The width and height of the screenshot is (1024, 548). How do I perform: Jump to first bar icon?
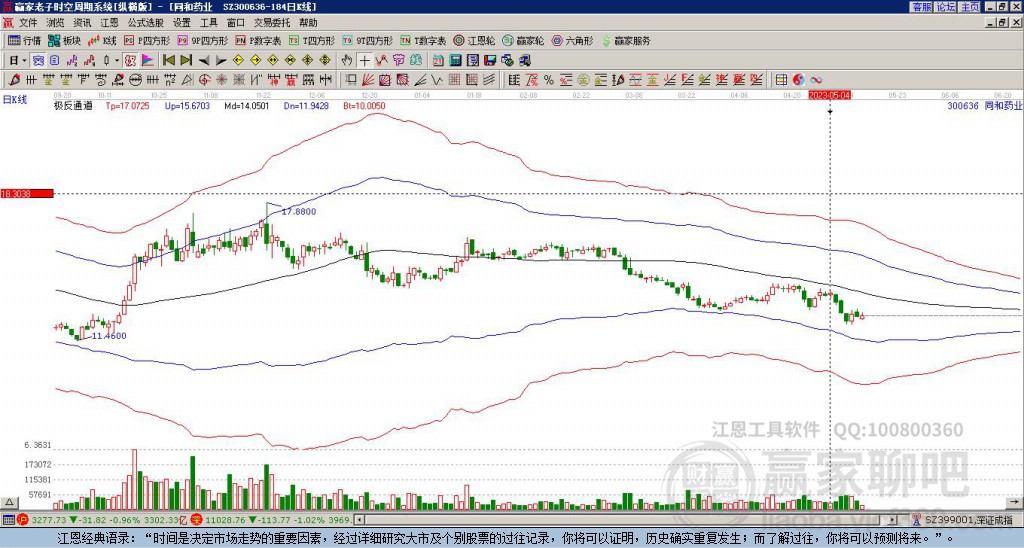pyautogui.click(x=168, y=60)
